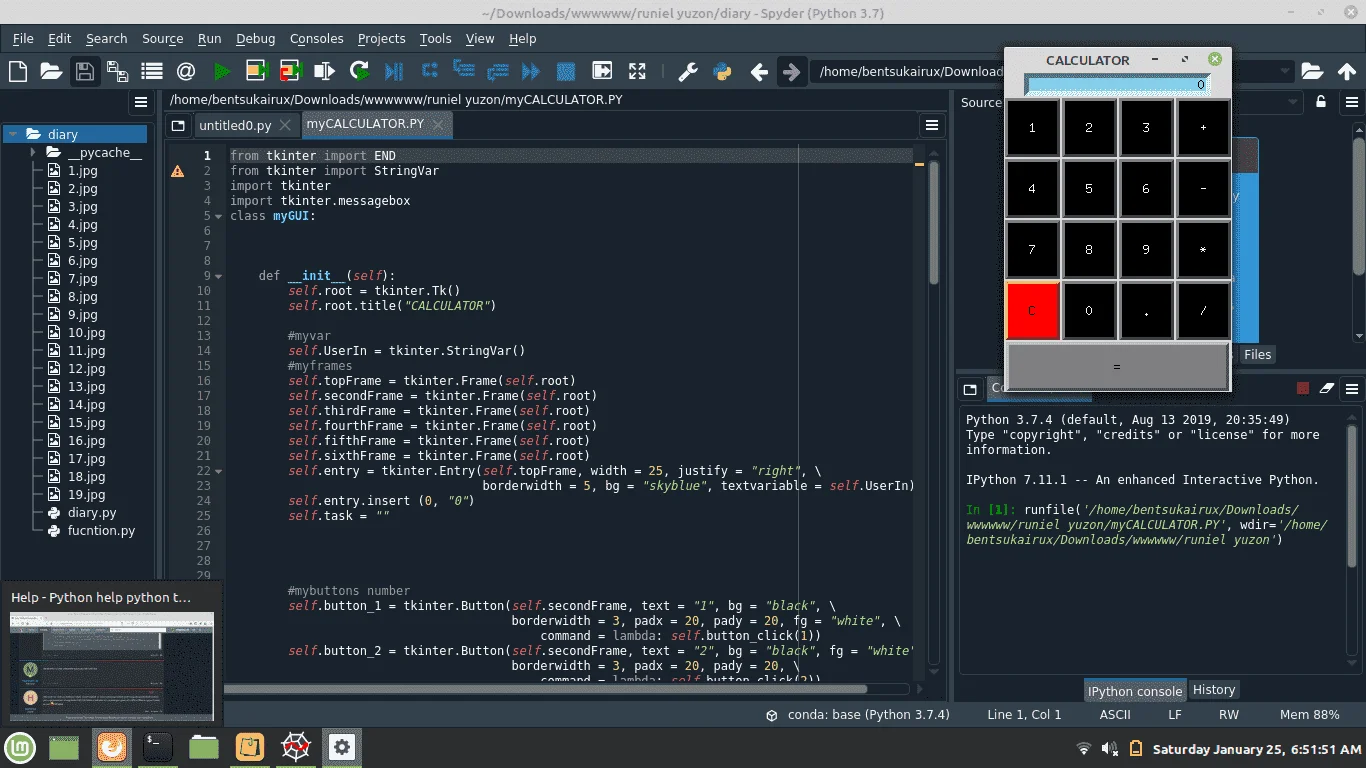Interrupt kernel with red stop square
Screen dimensions: 1366x768
(1303, 389)
